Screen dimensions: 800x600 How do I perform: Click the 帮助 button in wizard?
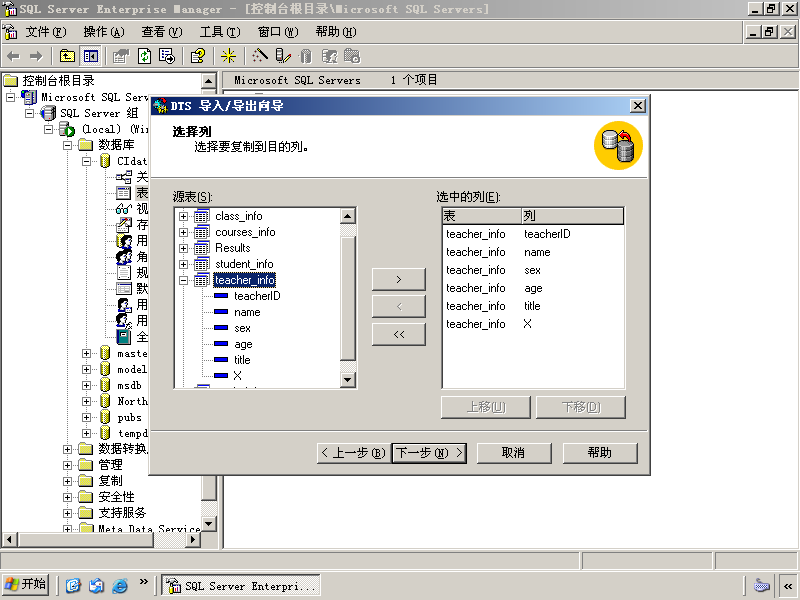click(600, 453)
